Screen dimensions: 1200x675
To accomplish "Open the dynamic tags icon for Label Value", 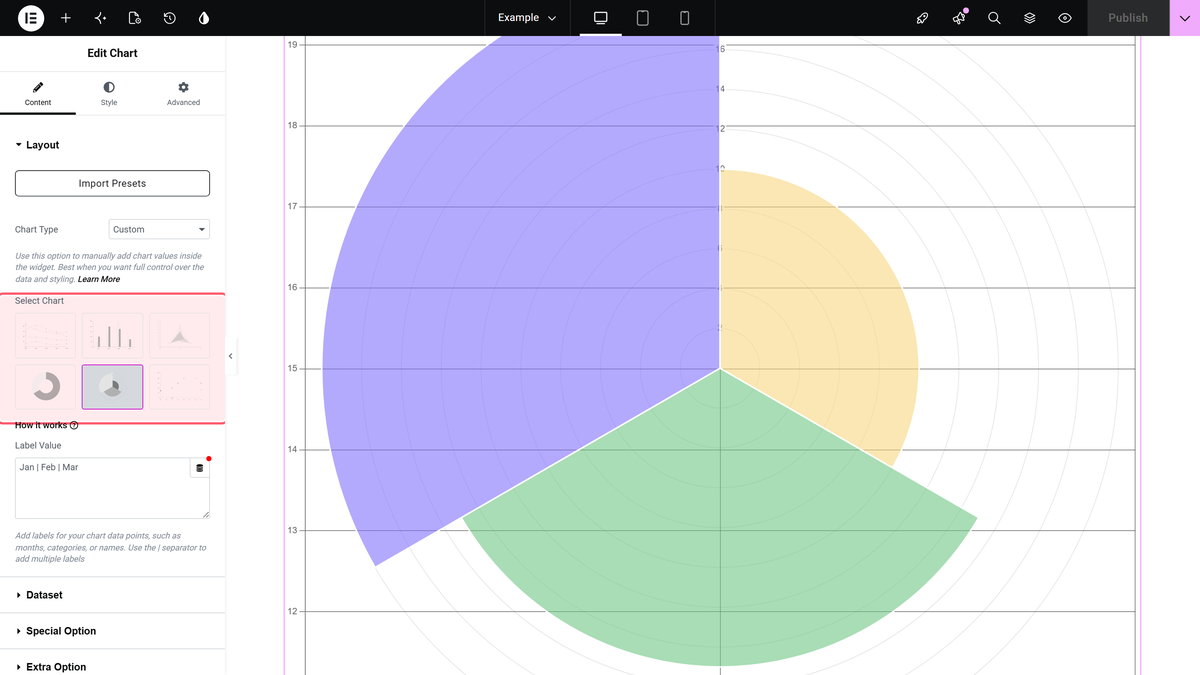I will pyautogui.click(x=200, y=468).
